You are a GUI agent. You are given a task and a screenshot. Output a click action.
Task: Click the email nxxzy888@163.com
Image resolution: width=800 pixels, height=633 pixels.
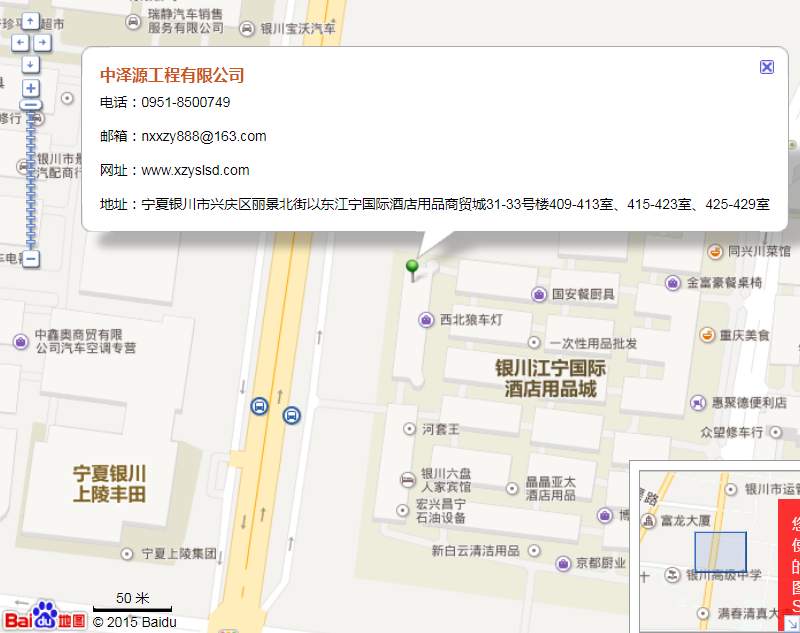(204, 136)
